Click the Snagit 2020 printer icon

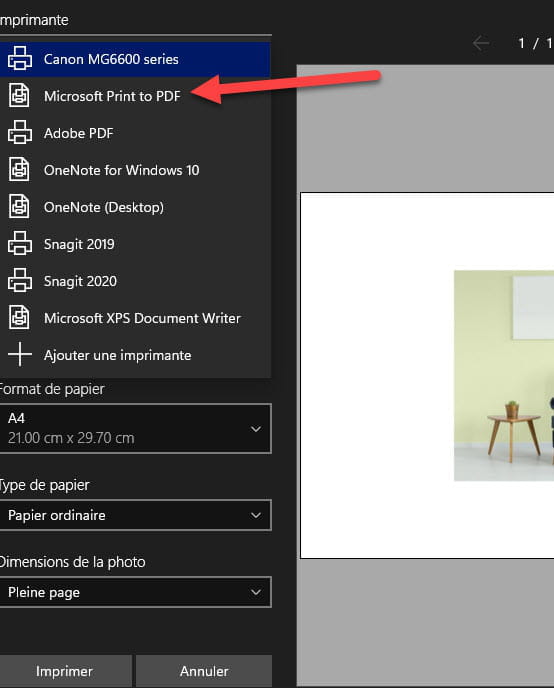coord(20,280)
